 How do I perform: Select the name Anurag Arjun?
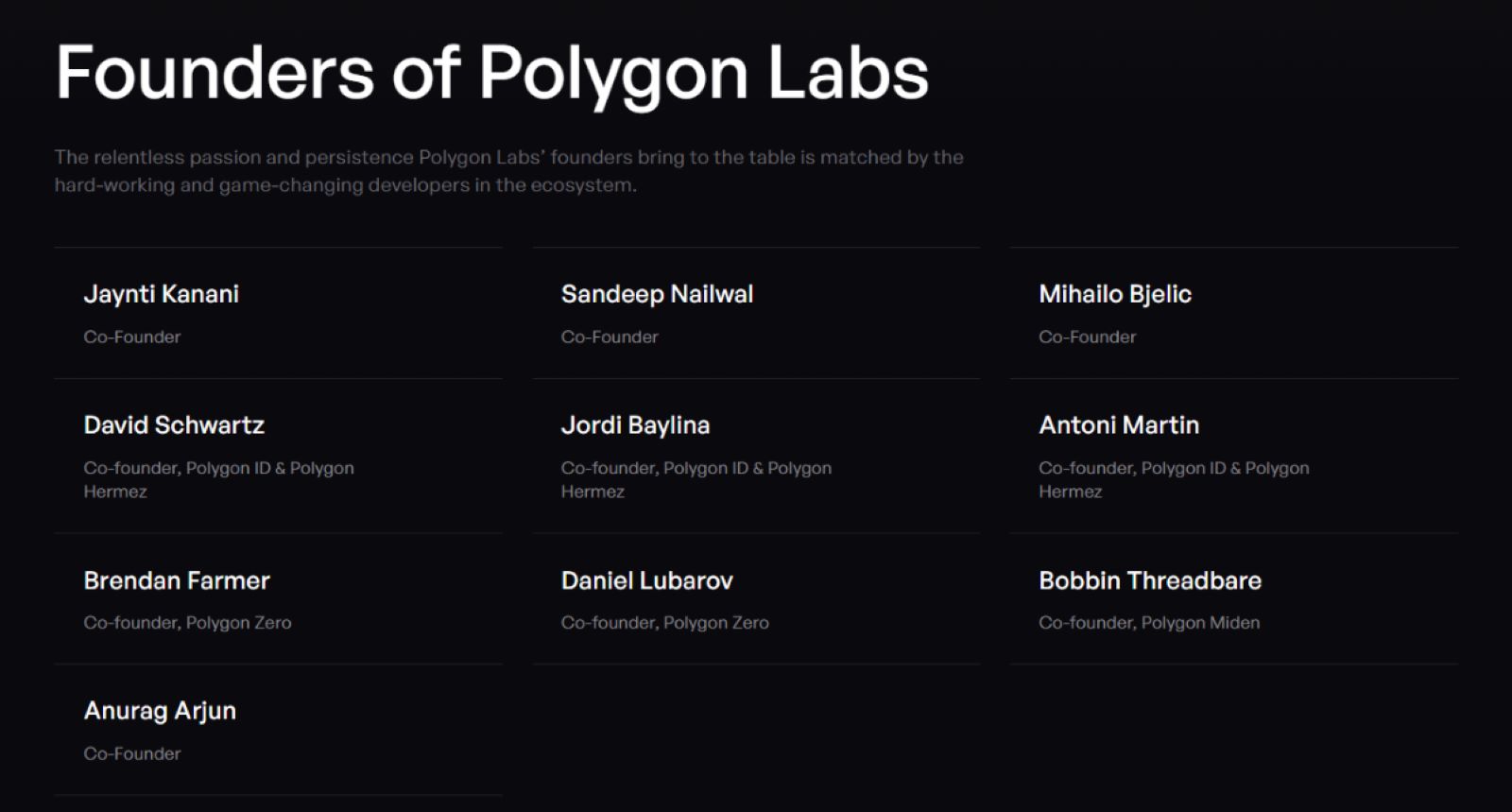pyautogui.click(x=160, y=712)
